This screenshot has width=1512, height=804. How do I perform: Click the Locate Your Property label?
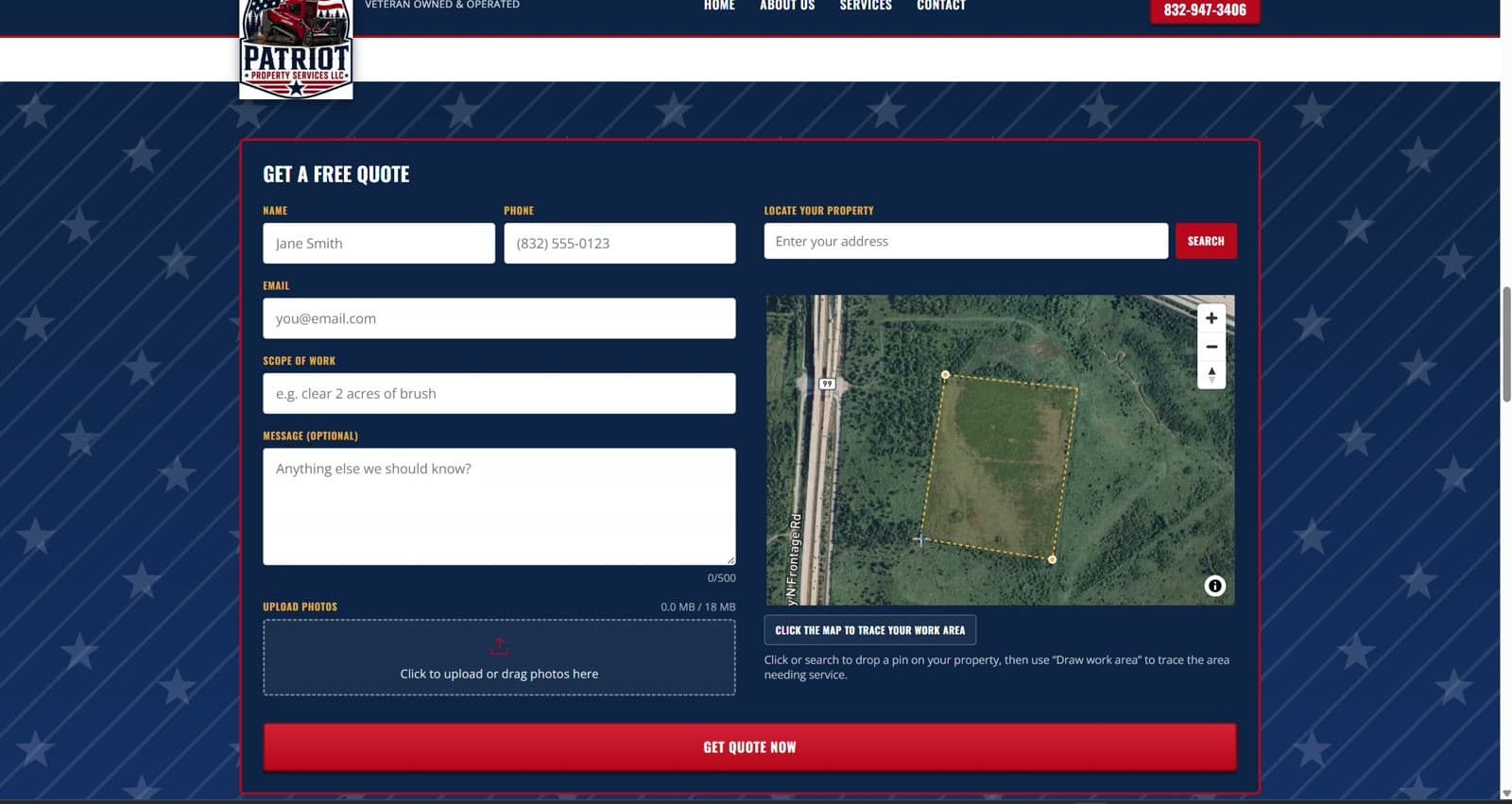coord(818,211)
